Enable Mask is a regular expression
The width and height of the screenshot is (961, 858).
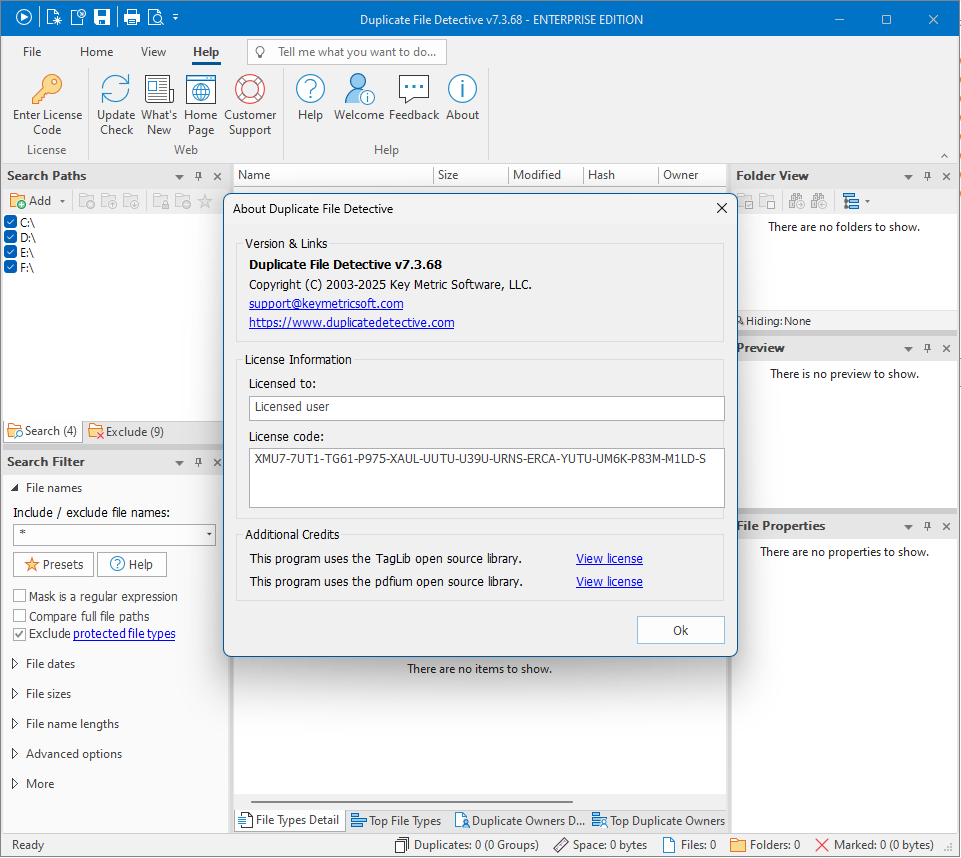click(x=20, y=596)
